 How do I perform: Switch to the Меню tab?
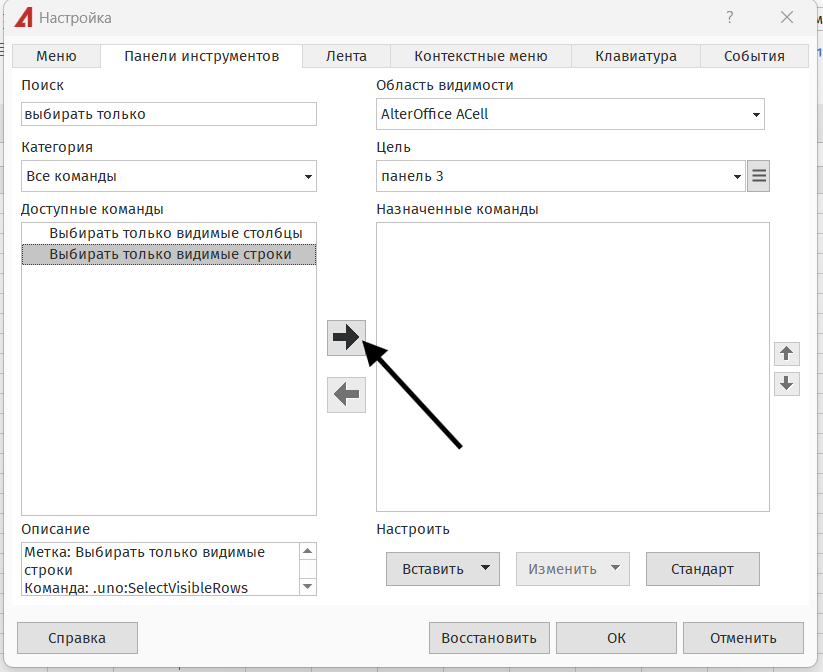pos(56,56)
